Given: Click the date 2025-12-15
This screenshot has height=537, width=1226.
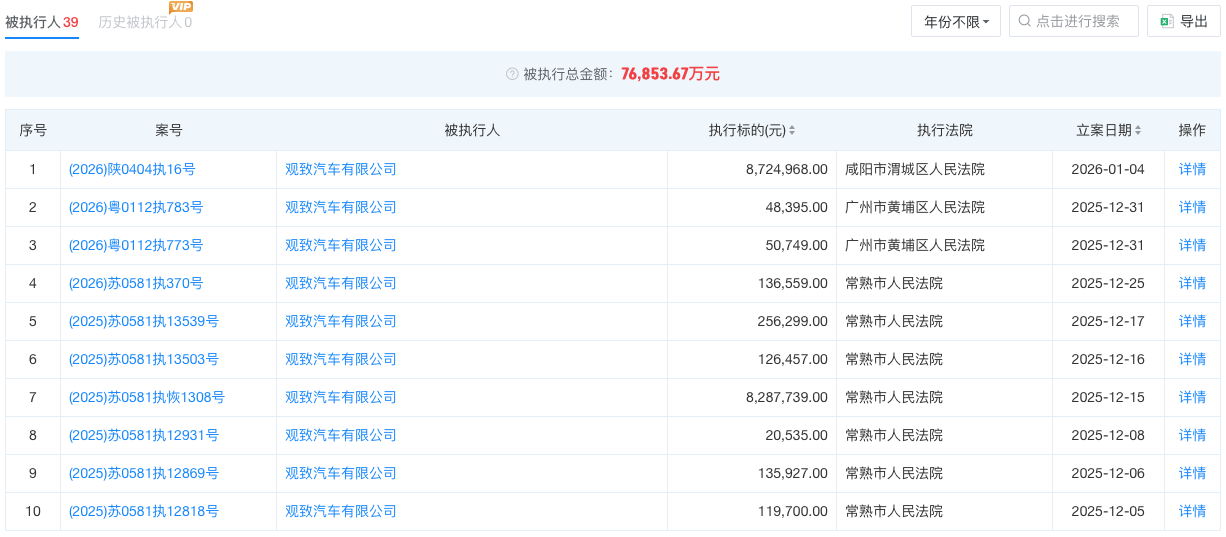Looking at the screenshot, I should click(1108, 398).
